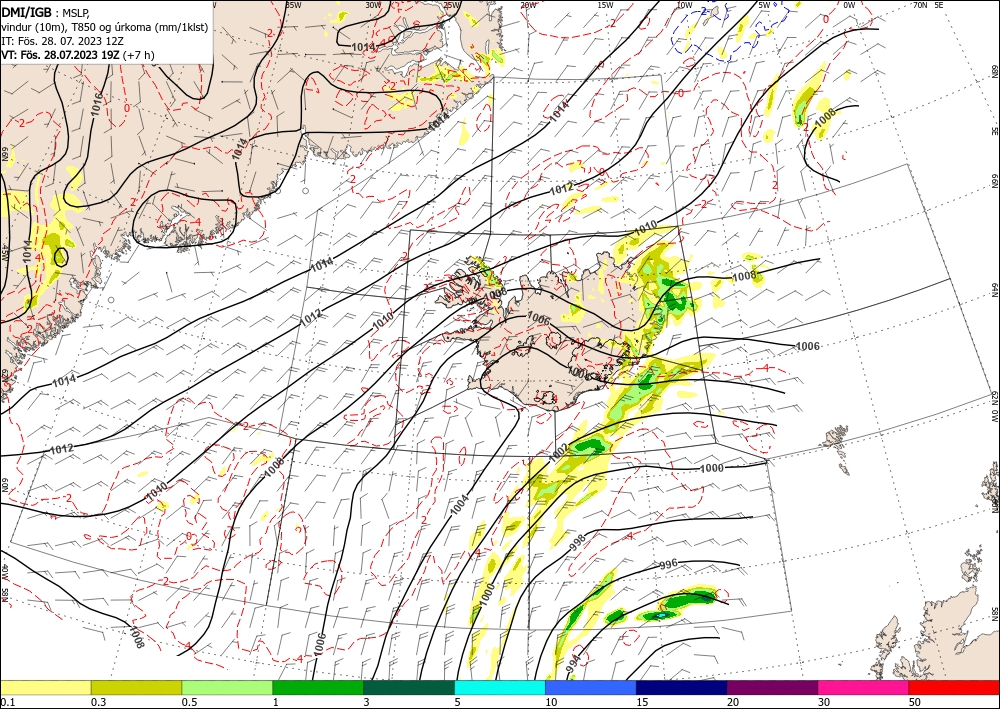Click the '994' isobar label

[573, 664]
